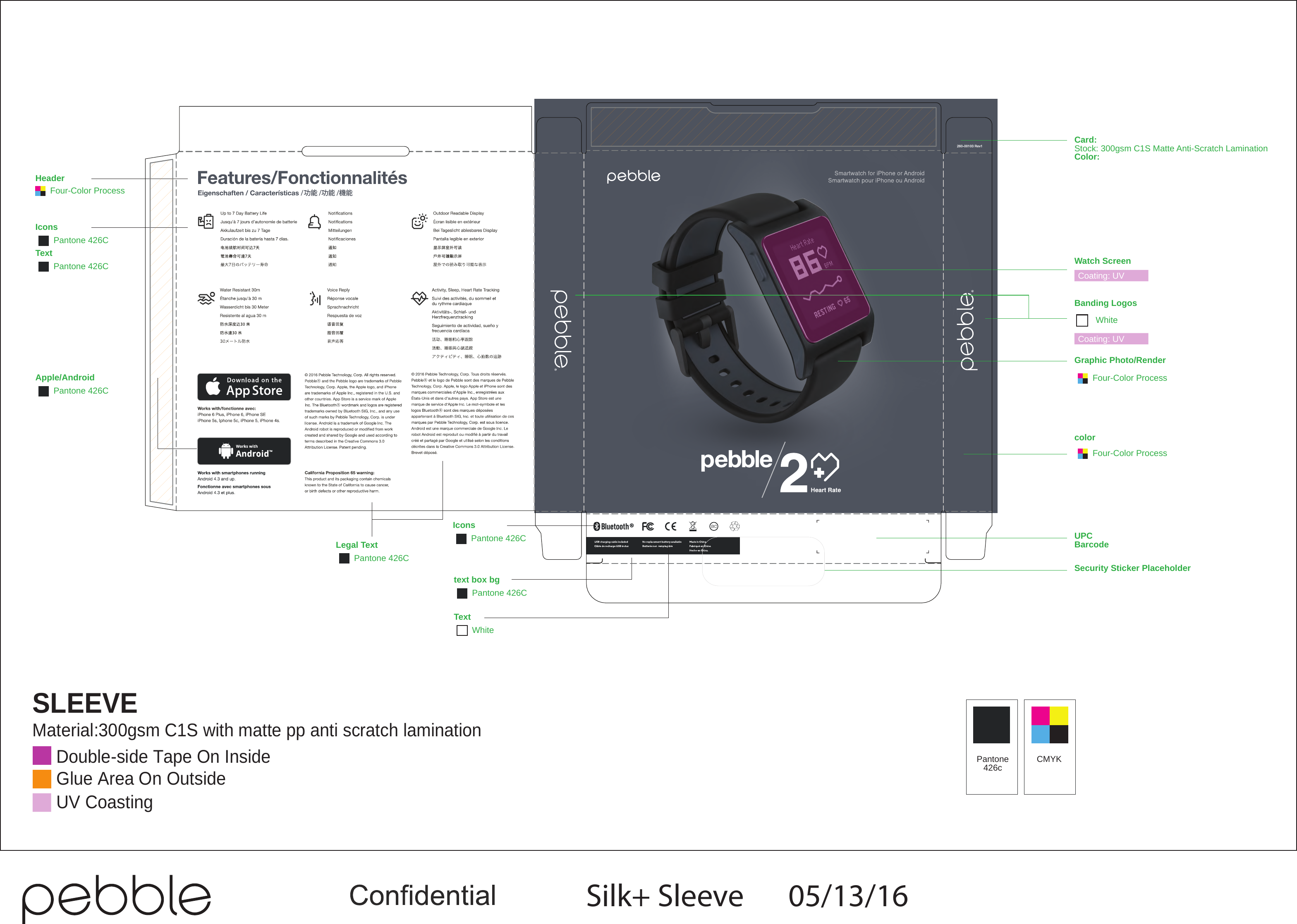Click the Download on the App Store badge
1297x924 pixels.
(244, 387)
